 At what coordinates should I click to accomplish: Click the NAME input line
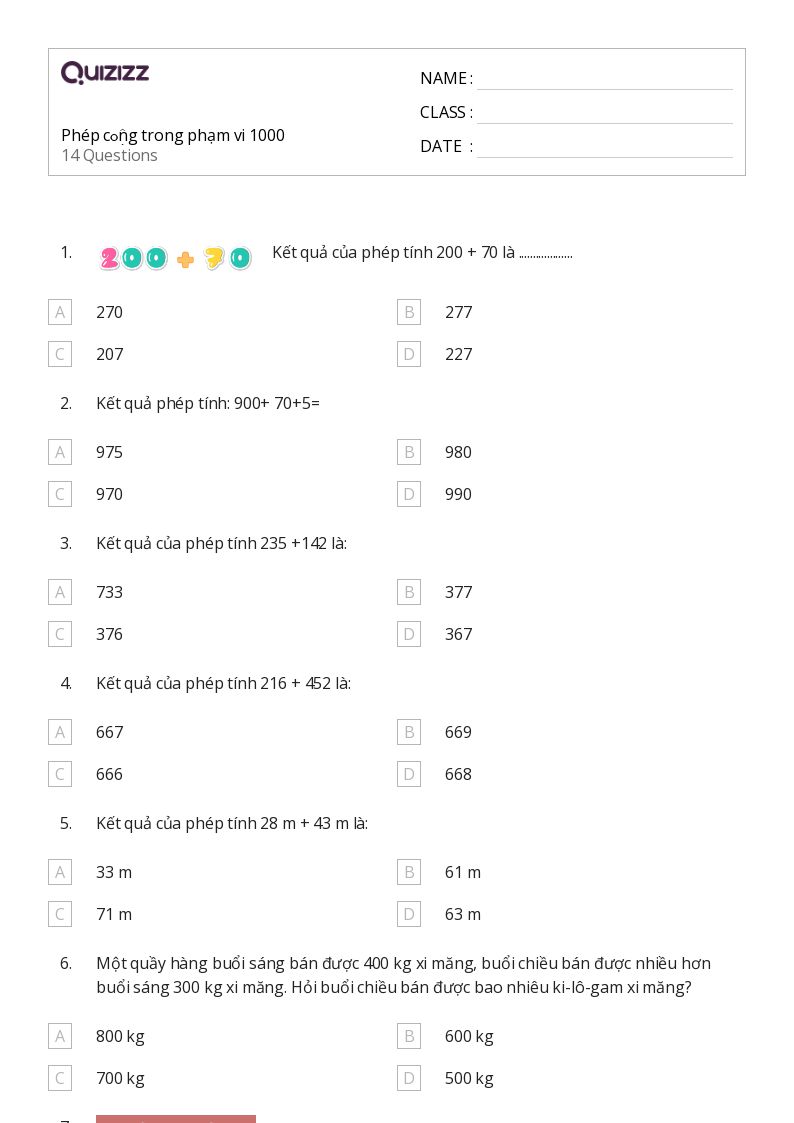pos(605,80)
